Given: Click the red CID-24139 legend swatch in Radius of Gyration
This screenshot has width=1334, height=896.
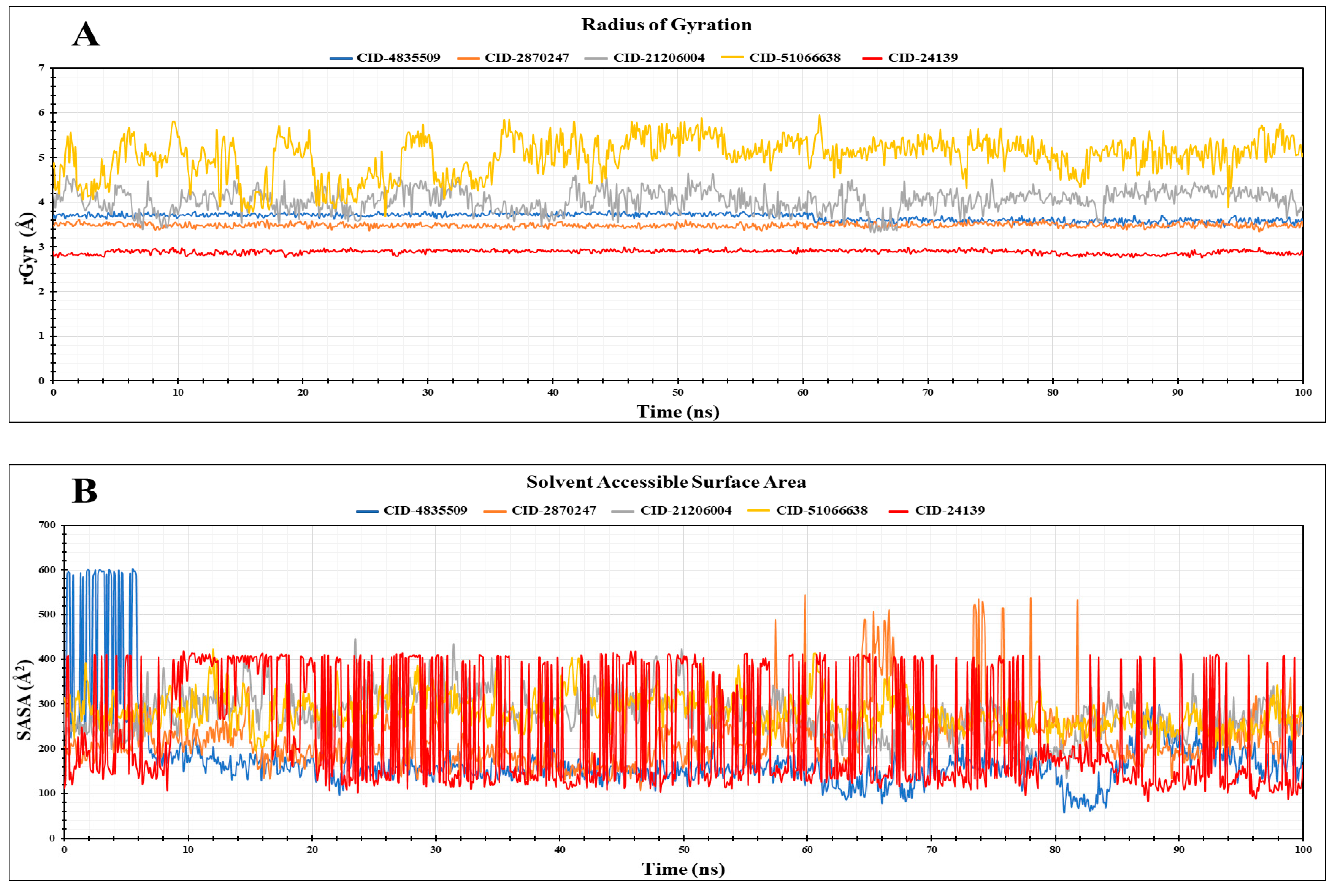Looking at the screenshot, I should (x=872, y=58).
